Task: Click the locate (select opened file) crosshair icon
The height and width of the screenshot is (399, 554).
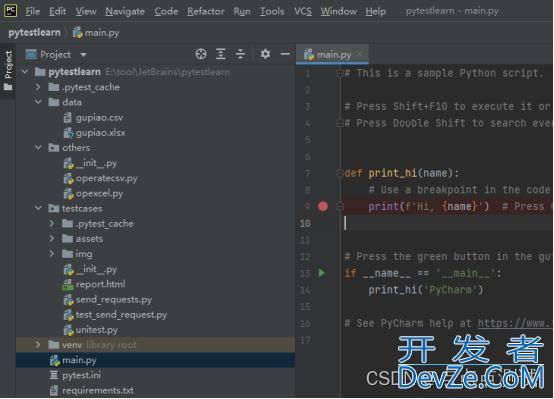Action: click(x=201, y=54)
